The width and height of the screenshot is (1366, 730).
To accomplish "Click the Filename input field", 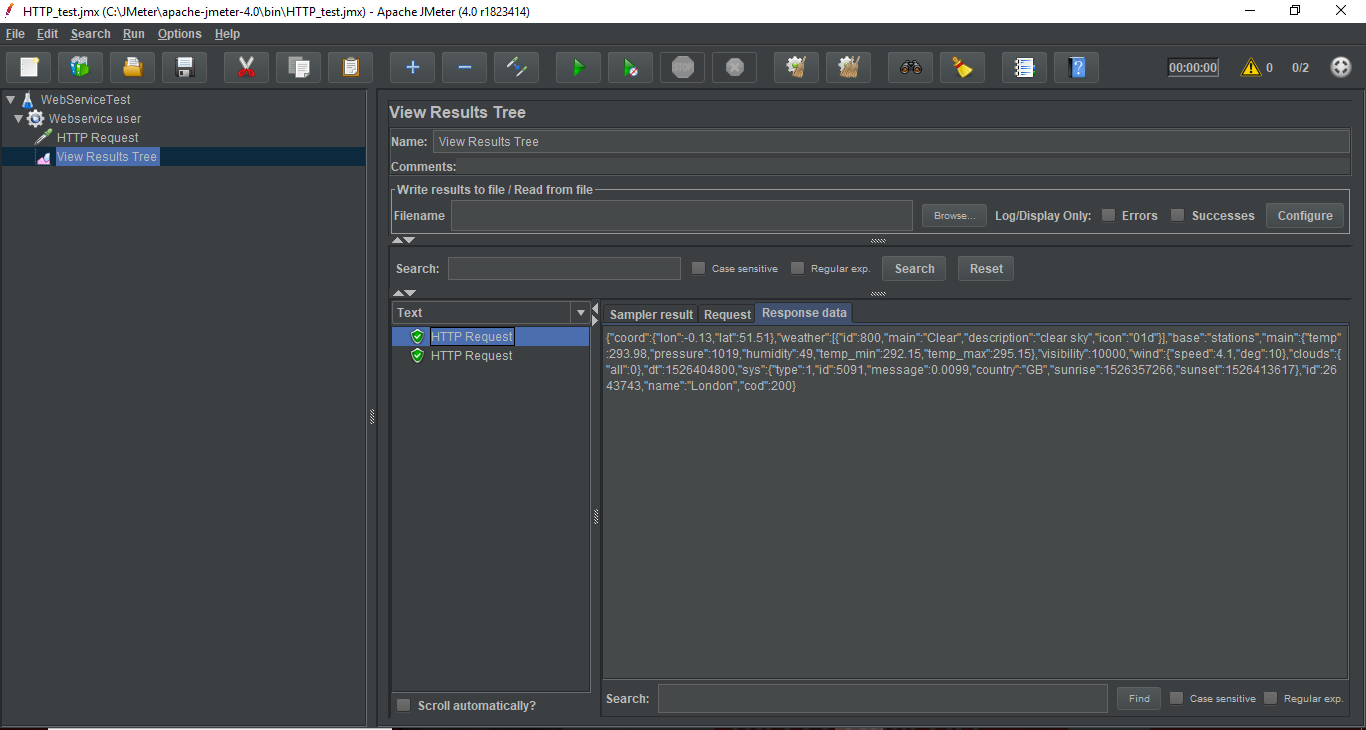I will tap(682, 215).
